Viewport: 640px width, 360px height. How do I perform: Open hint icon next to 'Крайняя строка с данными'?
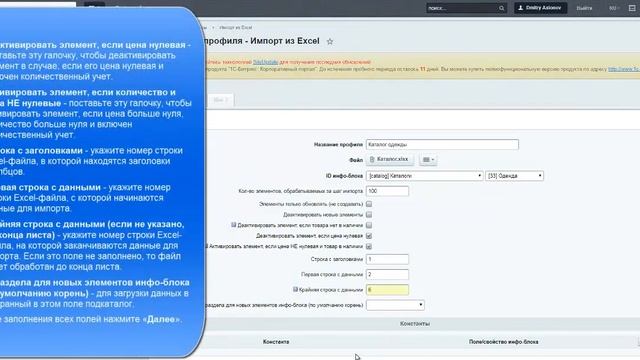[295, 289]
